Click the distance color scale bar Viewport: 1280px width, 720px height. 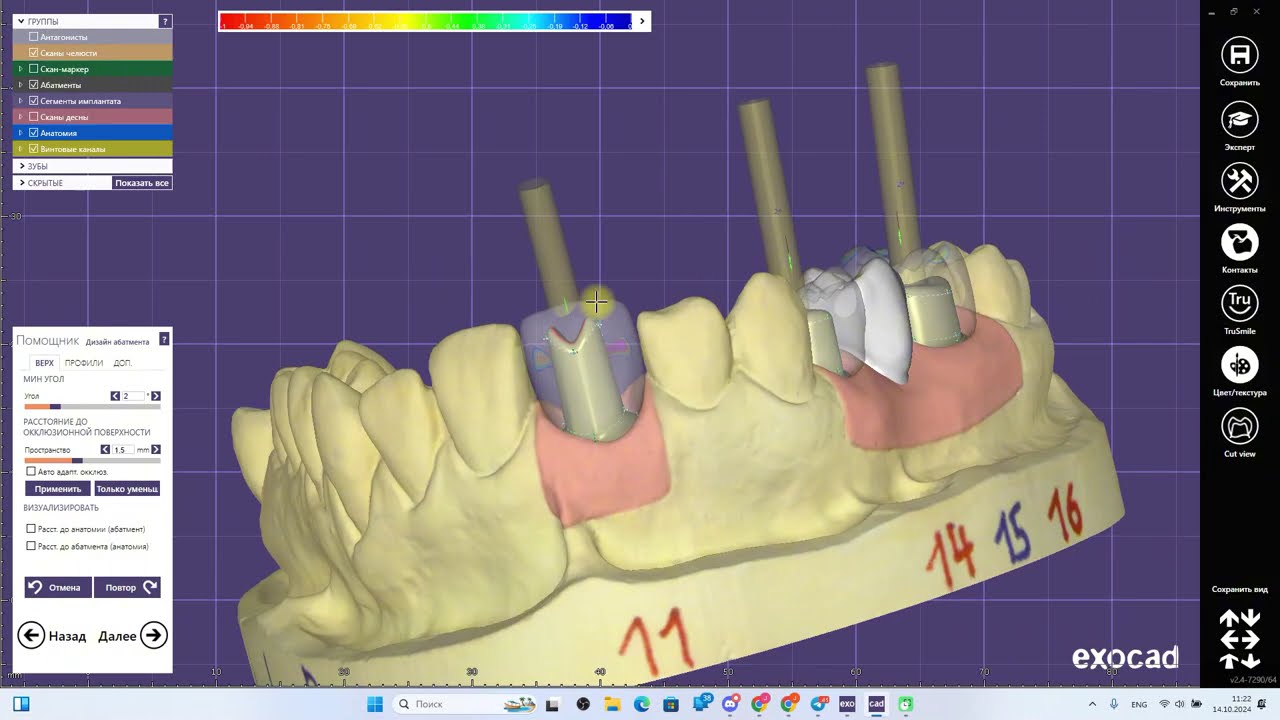(426, 21)
